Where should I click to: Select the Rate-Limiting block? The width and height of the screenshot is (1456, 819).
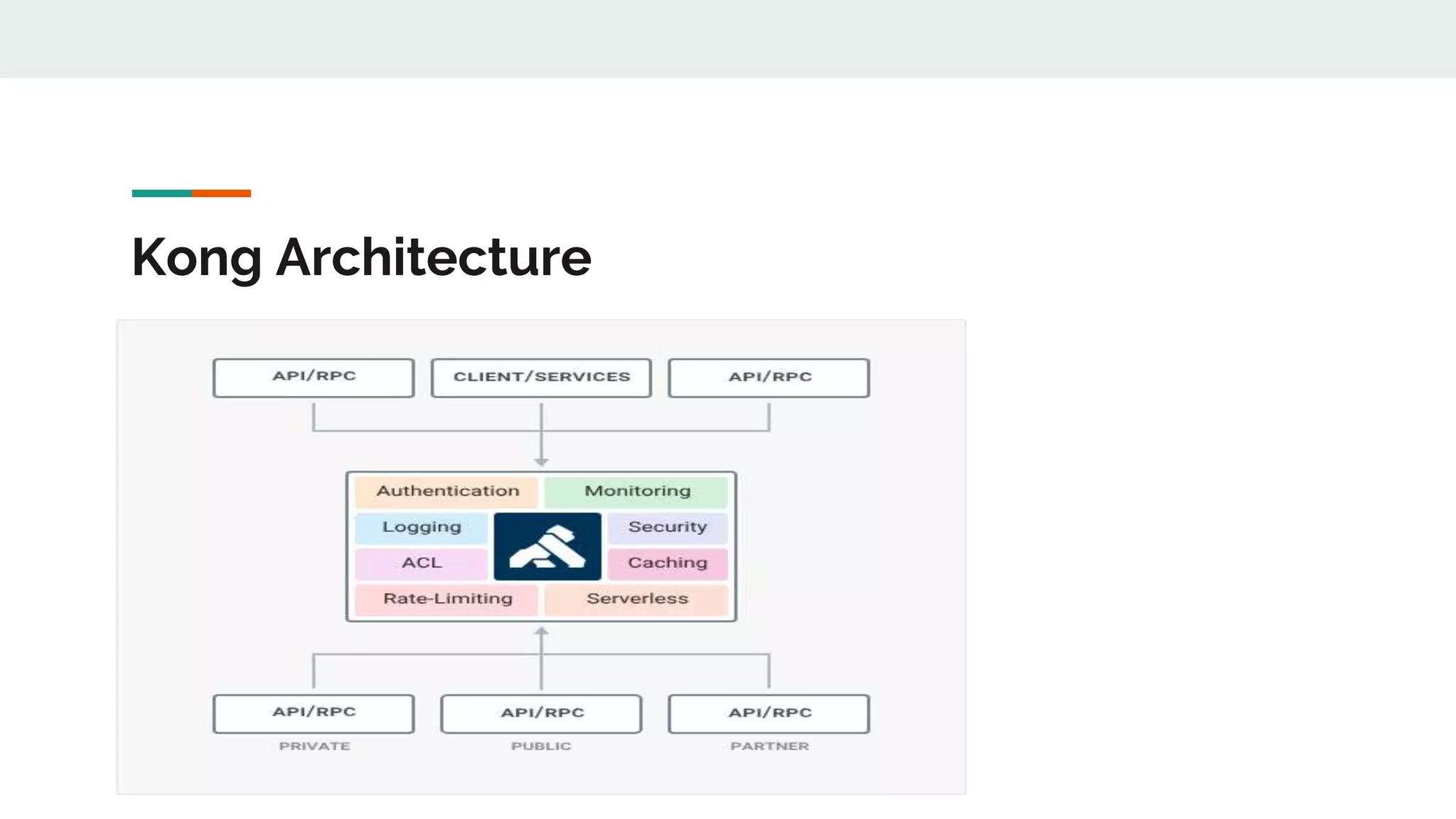(x=447, y=599)
